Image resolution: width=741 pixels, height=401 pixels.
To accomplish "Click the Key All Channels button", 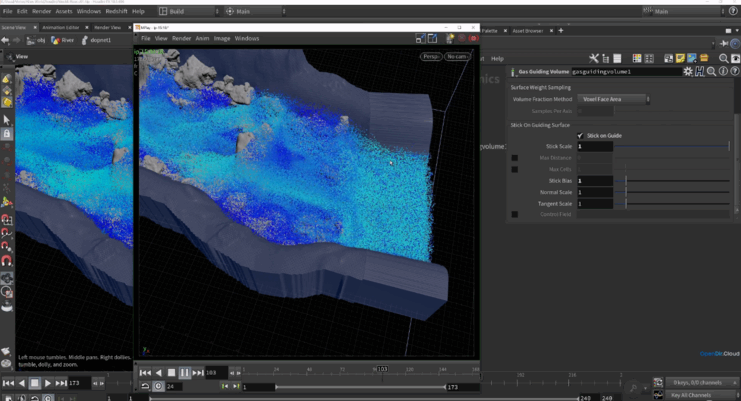I will 690,395.
